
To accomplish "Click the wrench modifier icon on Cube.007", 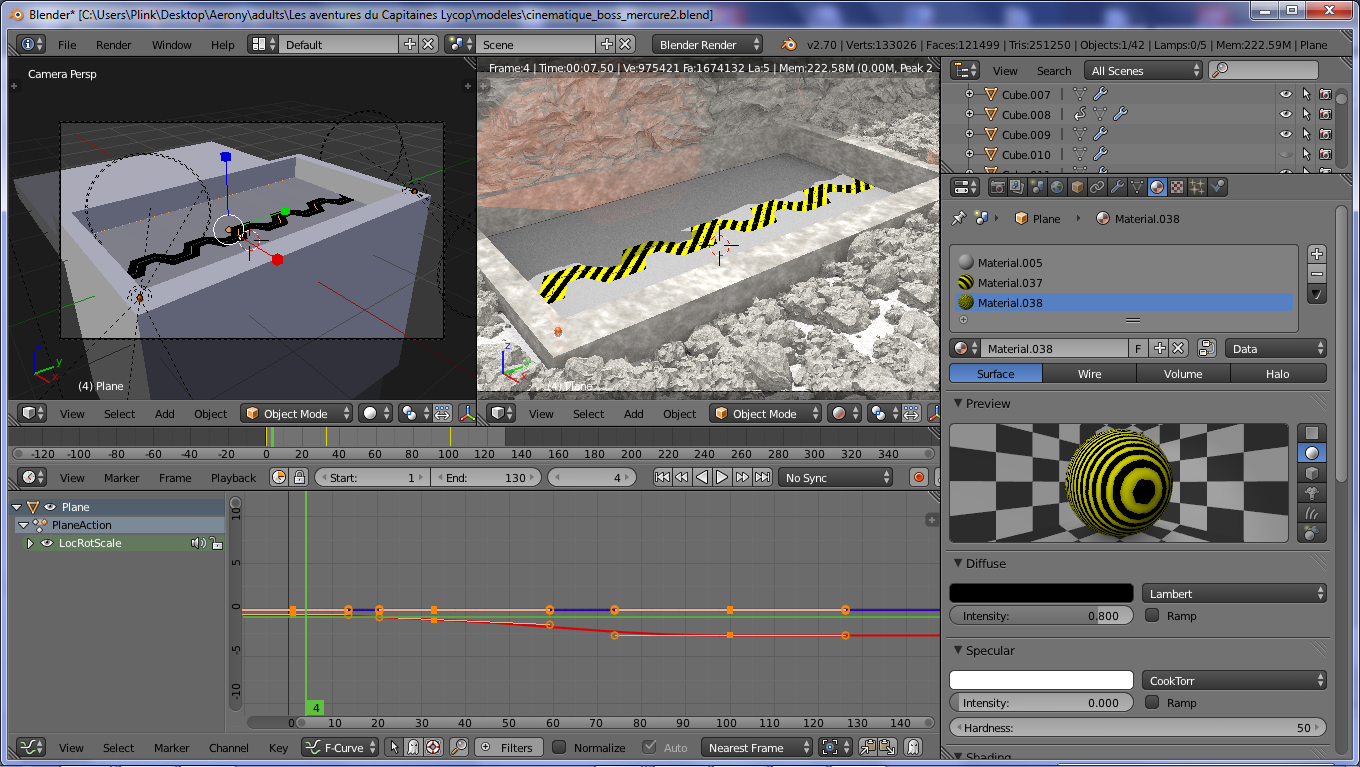I will 1100,94.
